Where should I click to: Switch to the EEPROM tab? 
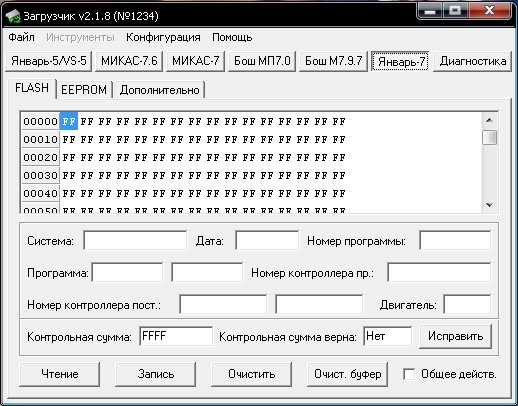click(84, 90)
